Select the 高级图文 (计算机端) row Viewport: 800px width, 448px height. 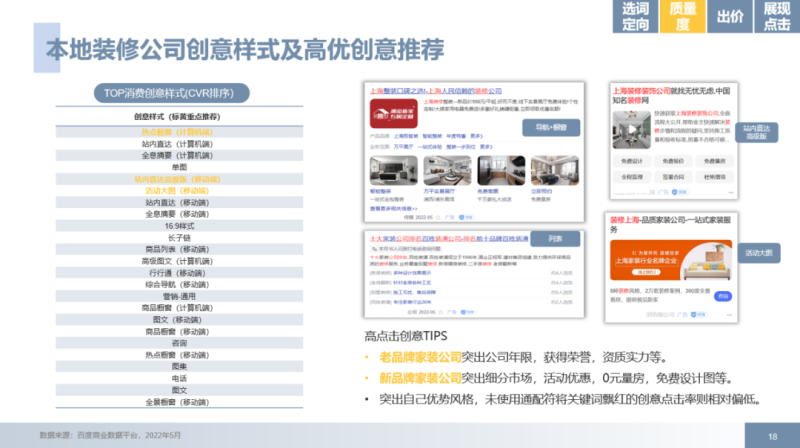click(x=179, y=261)
